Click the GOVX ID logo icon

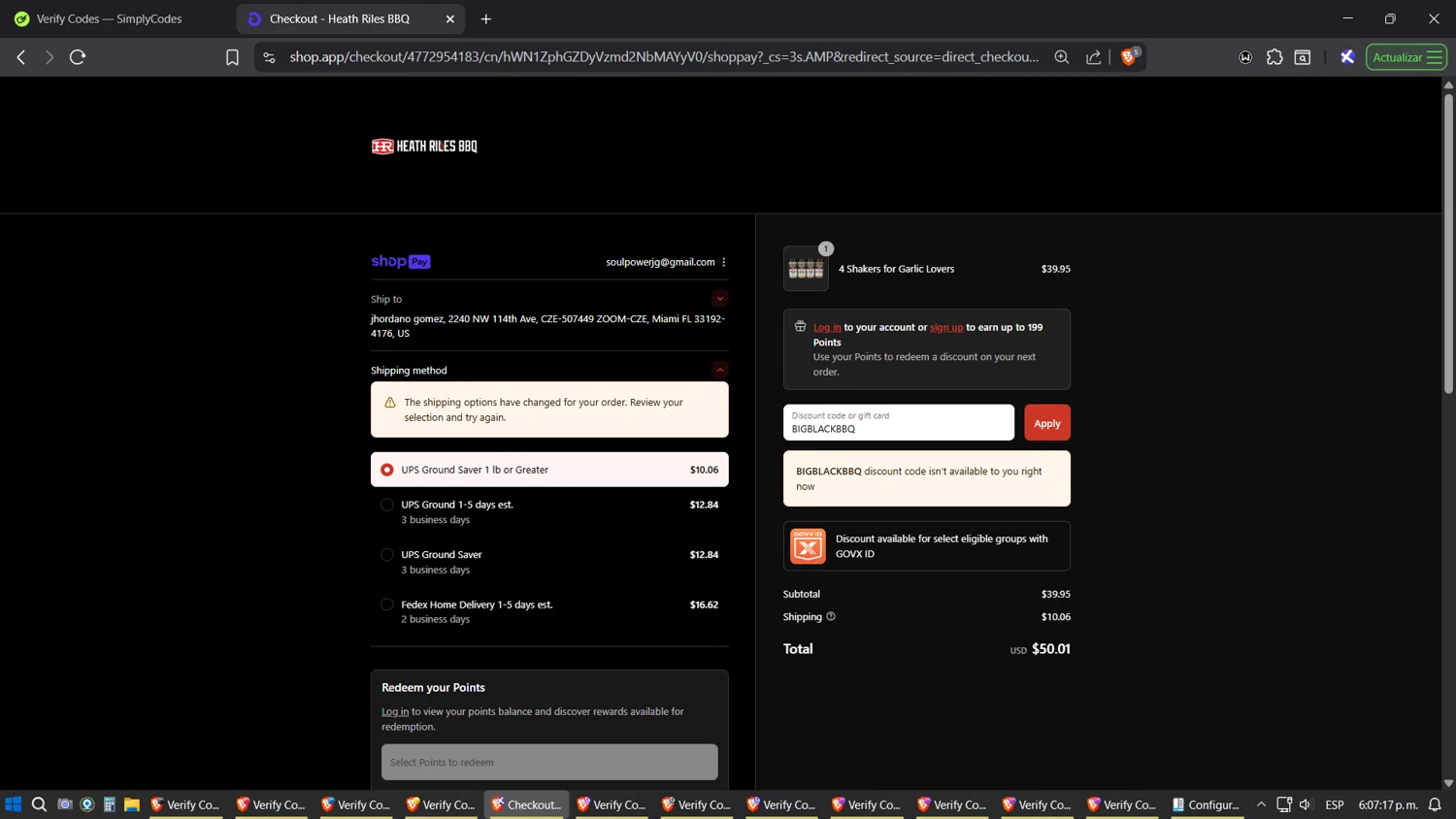808,546
